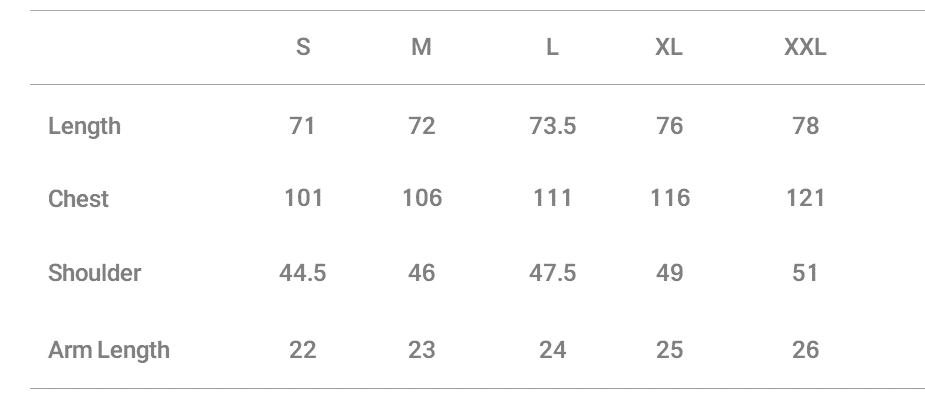
Task: Select the Shoulder value 47.5 for size L
Action: (552, 273)
